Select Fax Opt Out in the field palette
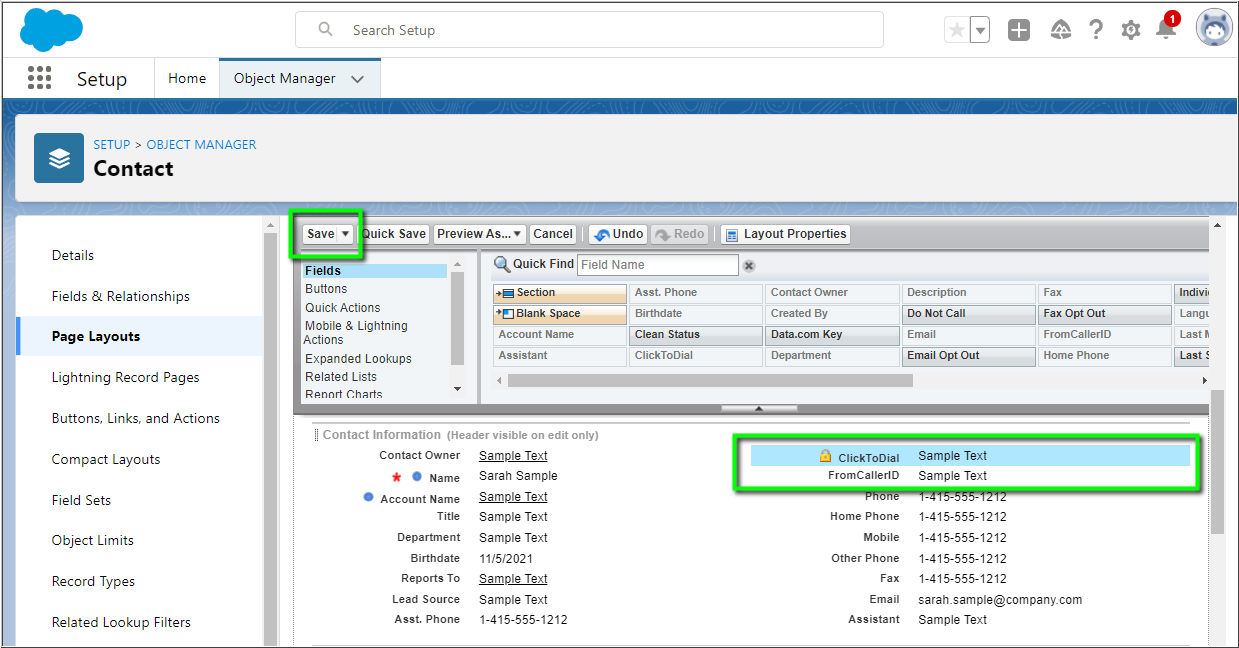Screen dimensions: 1239x648 click(x=1104, y=314)
